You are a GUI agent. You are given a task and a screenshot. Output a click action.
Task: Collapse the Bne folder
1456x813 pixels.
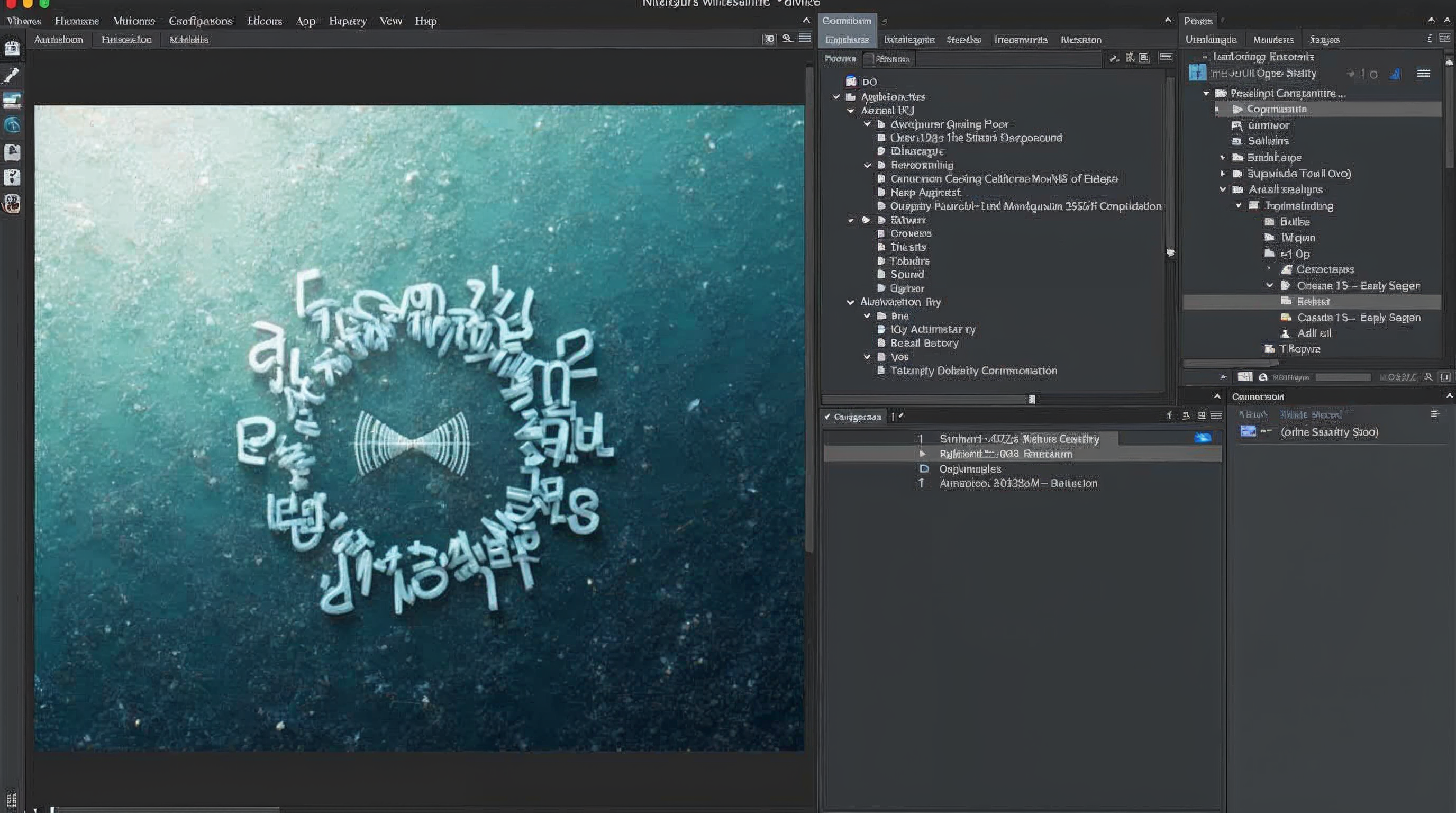[867, 315]
